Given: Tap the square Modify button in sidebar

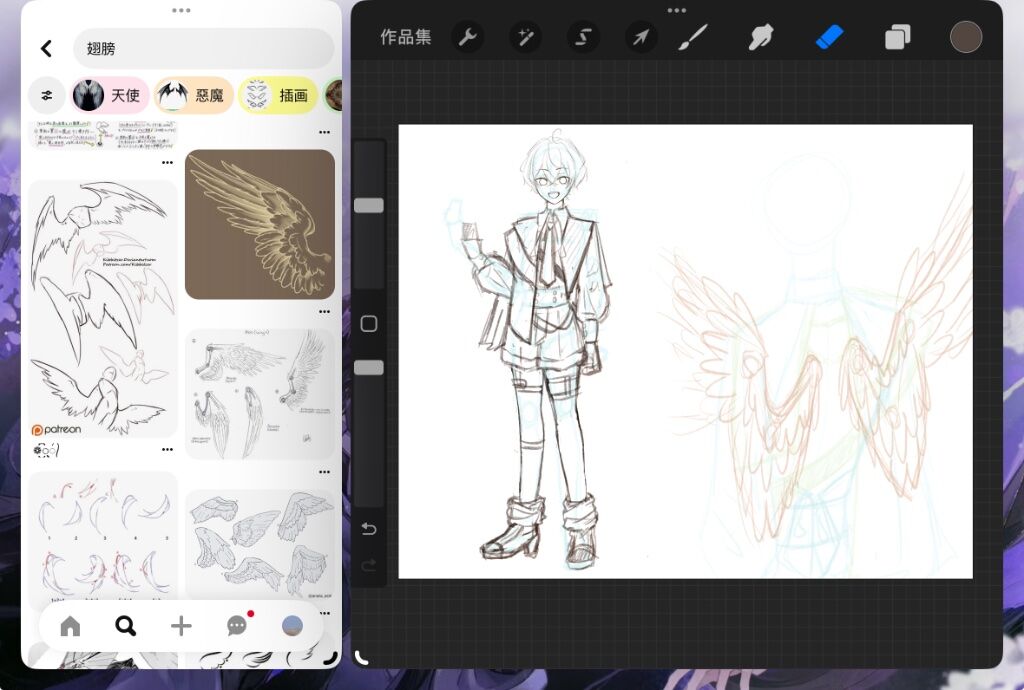Looking at the screenshot, I should (x=369, y=324).
